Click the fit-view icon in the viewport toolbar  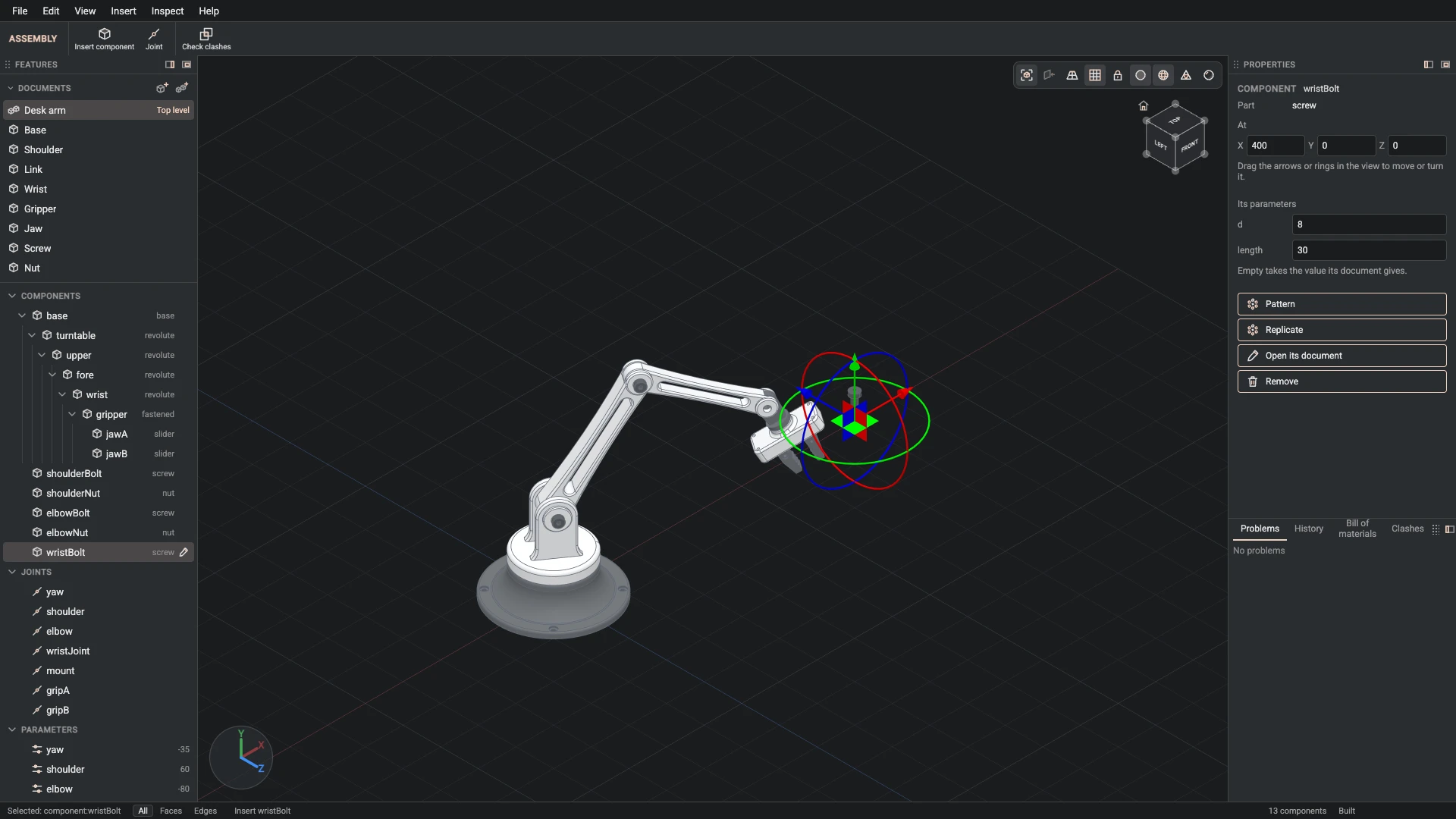click(1027, 75)
